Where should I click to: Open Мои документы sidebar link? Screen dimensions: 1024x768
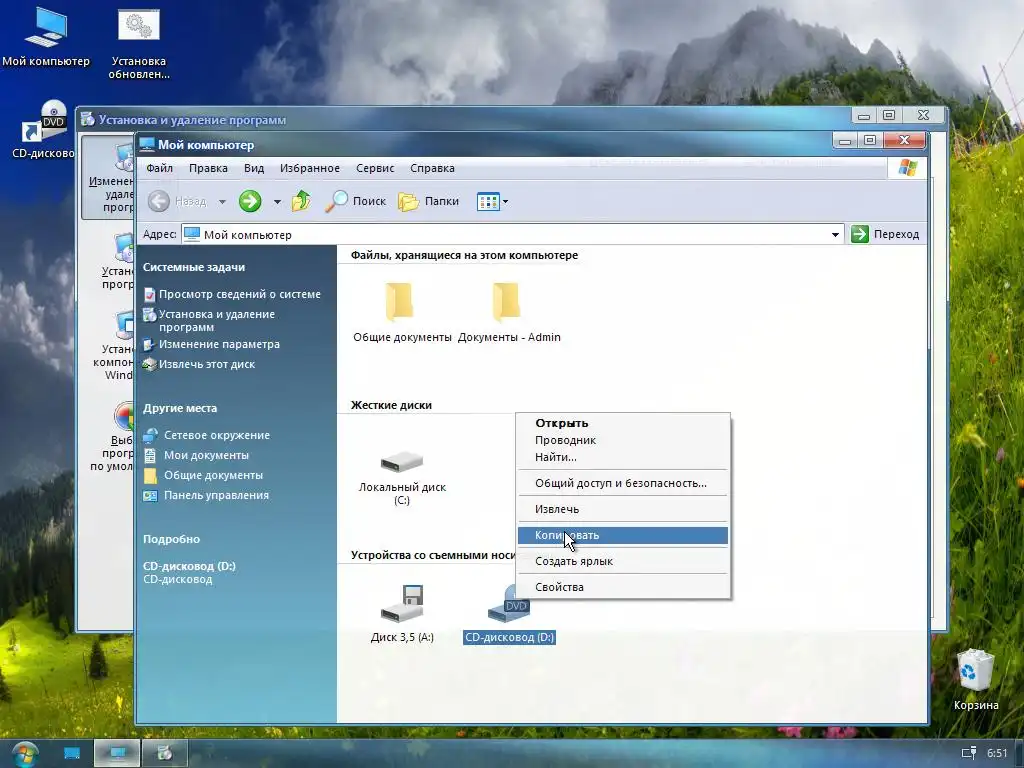[x=206, y=455]
